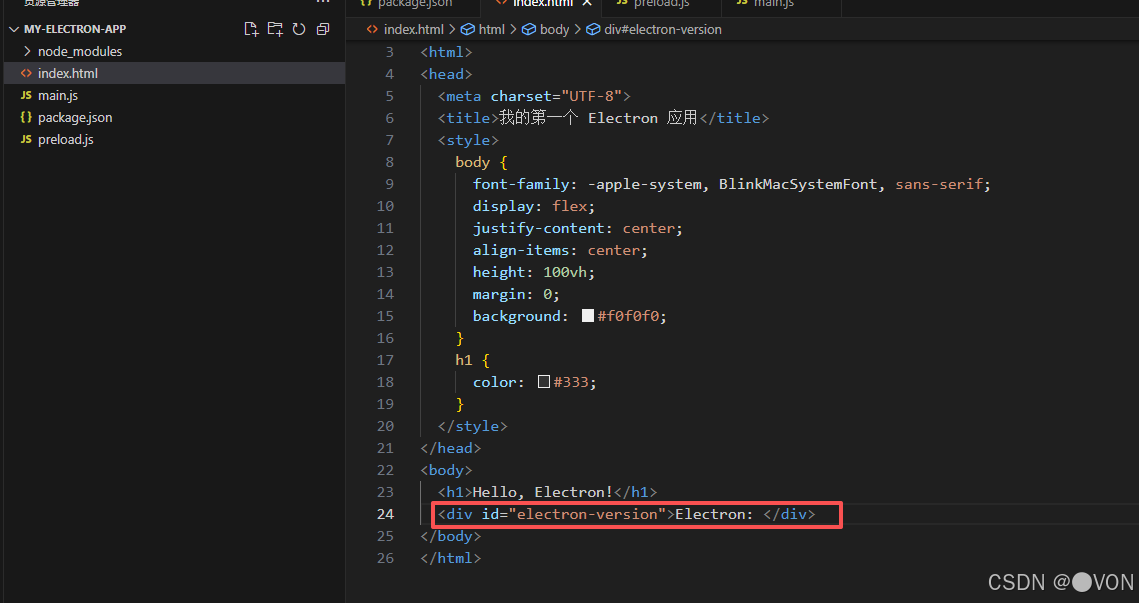Click the JS file icon beside preload.js in tree

(x=26, y=139)
